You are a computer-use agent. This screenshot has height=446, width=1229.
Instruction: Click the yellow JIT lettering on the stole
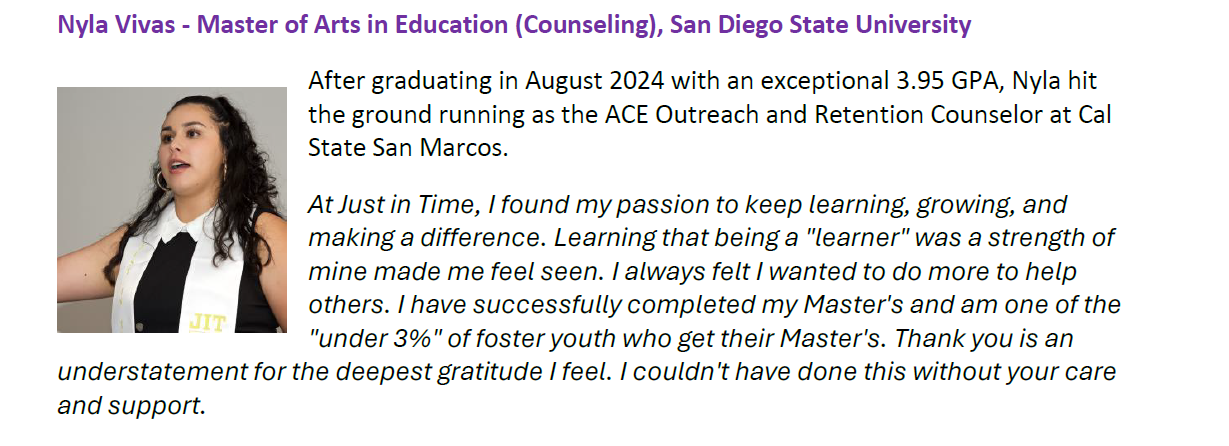coord(206,322)
